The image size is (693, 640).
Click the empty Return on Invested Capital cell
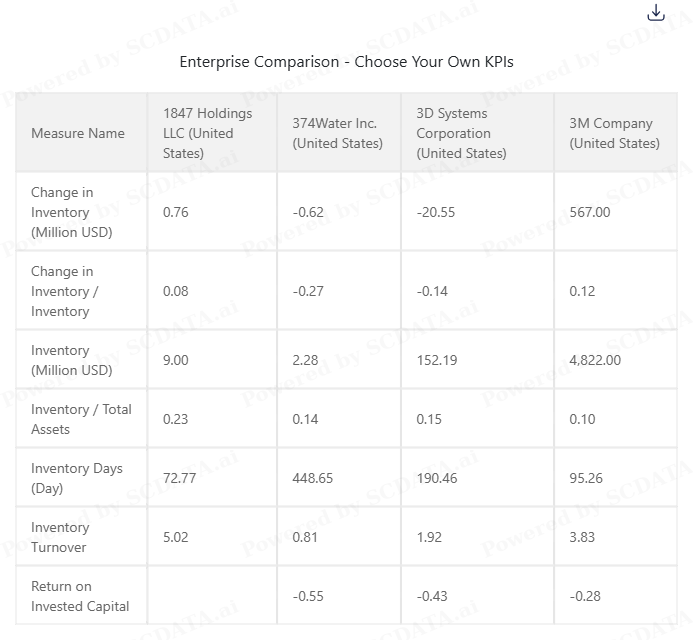pyautogui.click(x=212, y=596)
